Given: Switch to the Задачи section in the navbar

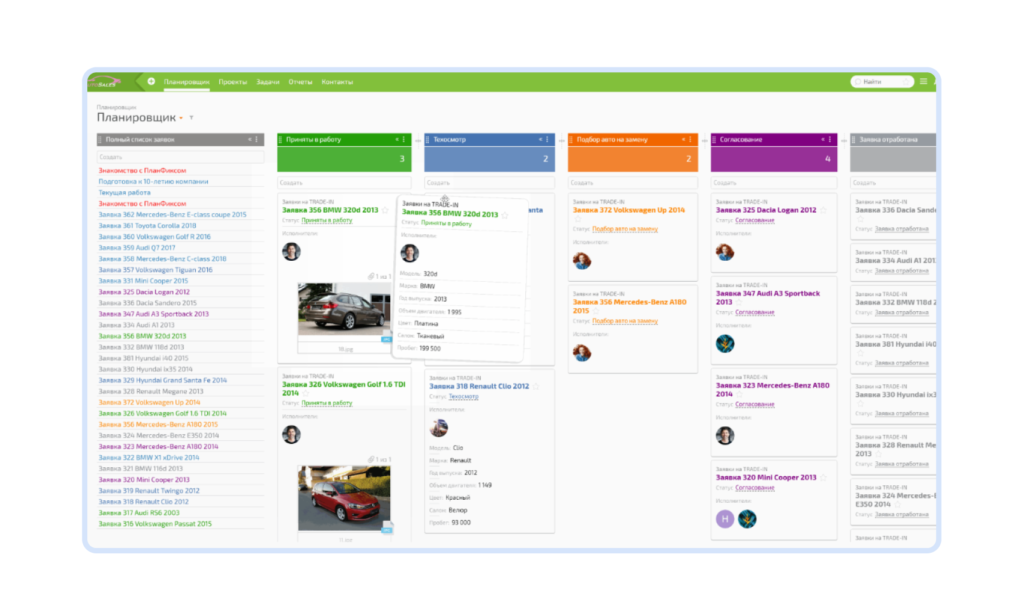Looking at the screenshot, I should click(268, 82).
